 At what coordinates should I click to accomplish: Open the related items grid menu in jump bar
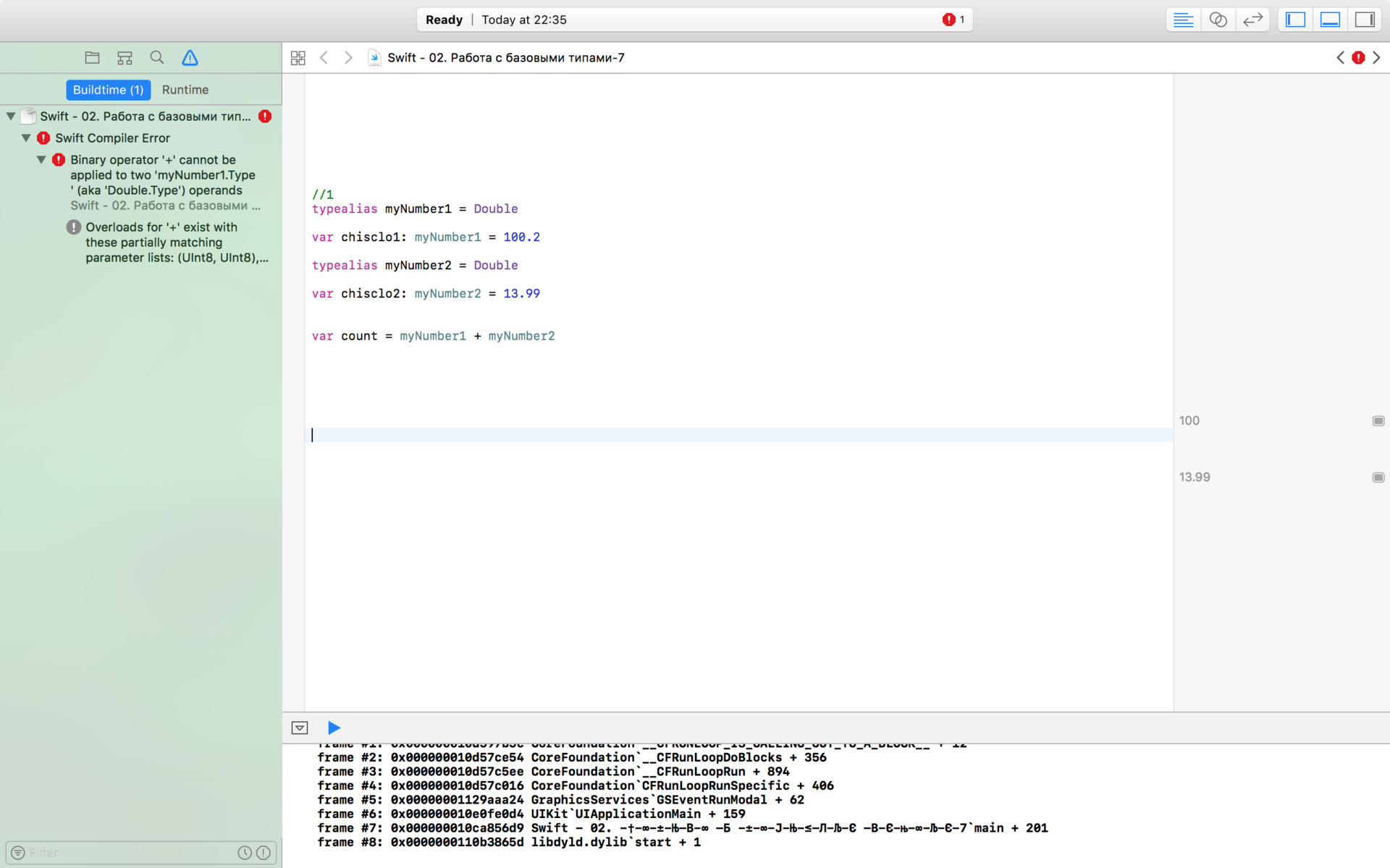coord(298,58)
